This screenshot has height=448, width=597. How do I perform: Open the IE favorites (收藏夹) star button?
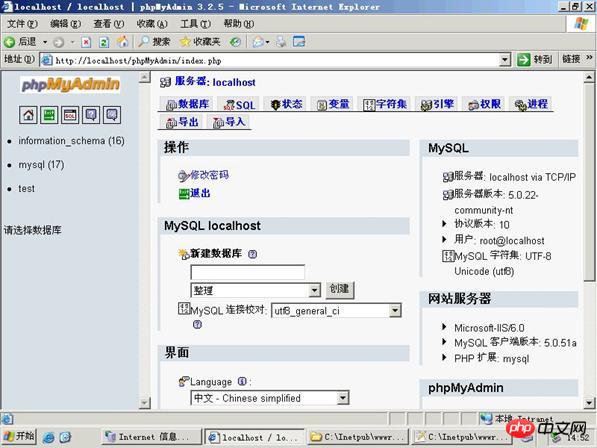click(x=200, y=42)
